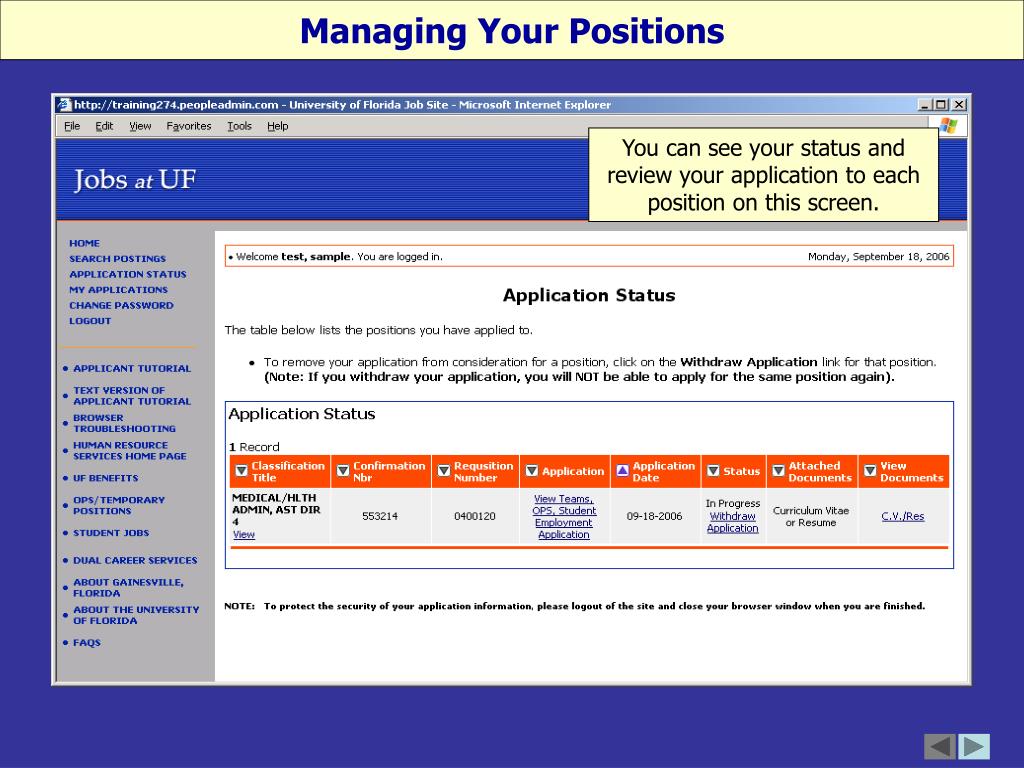This screenshot has width=1024, height=768.
Task: Go to HOME in sidebar
Action: 84,243
